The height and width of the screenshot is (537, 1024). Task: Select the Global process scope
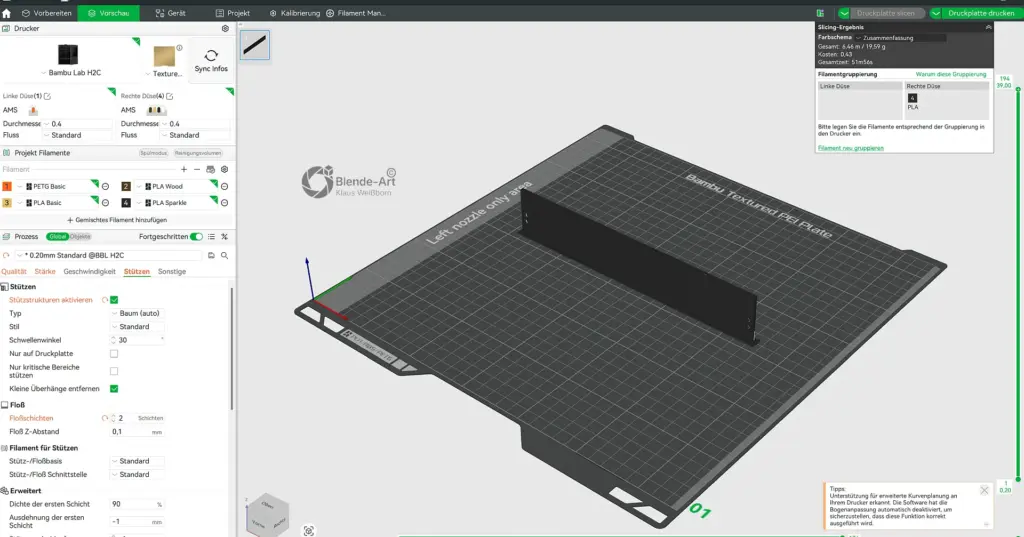pos(57,236)
